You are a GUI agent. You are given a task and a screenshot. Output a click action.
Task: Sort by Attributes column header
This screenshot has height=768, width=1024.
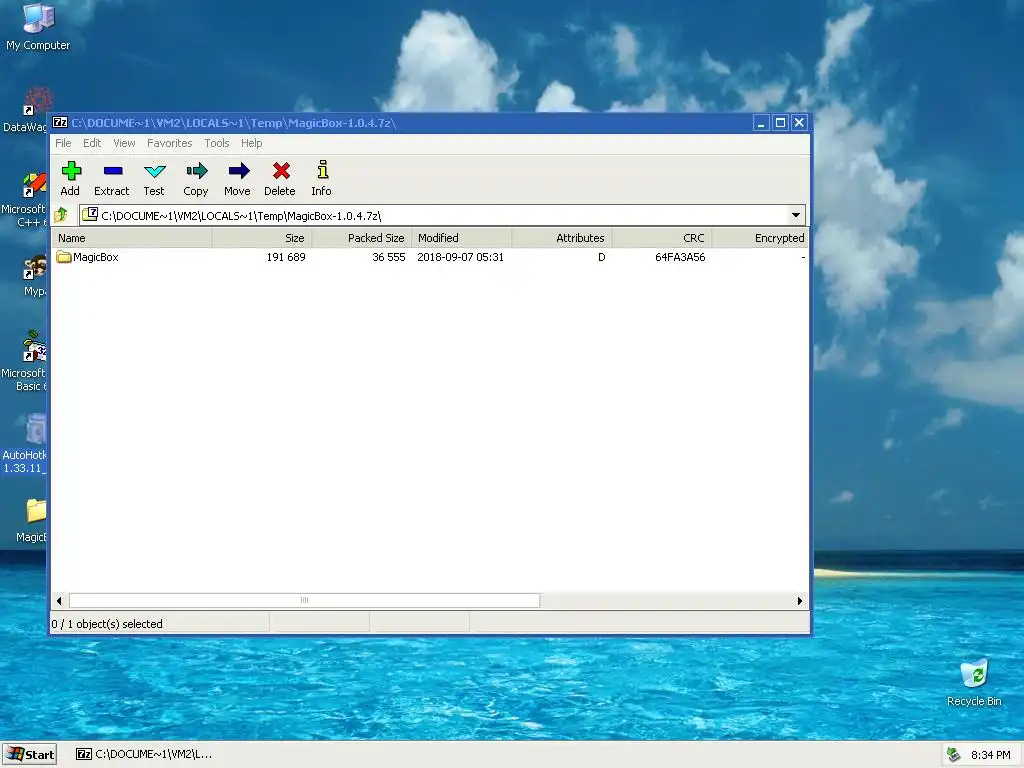click(x=562, y=238)
